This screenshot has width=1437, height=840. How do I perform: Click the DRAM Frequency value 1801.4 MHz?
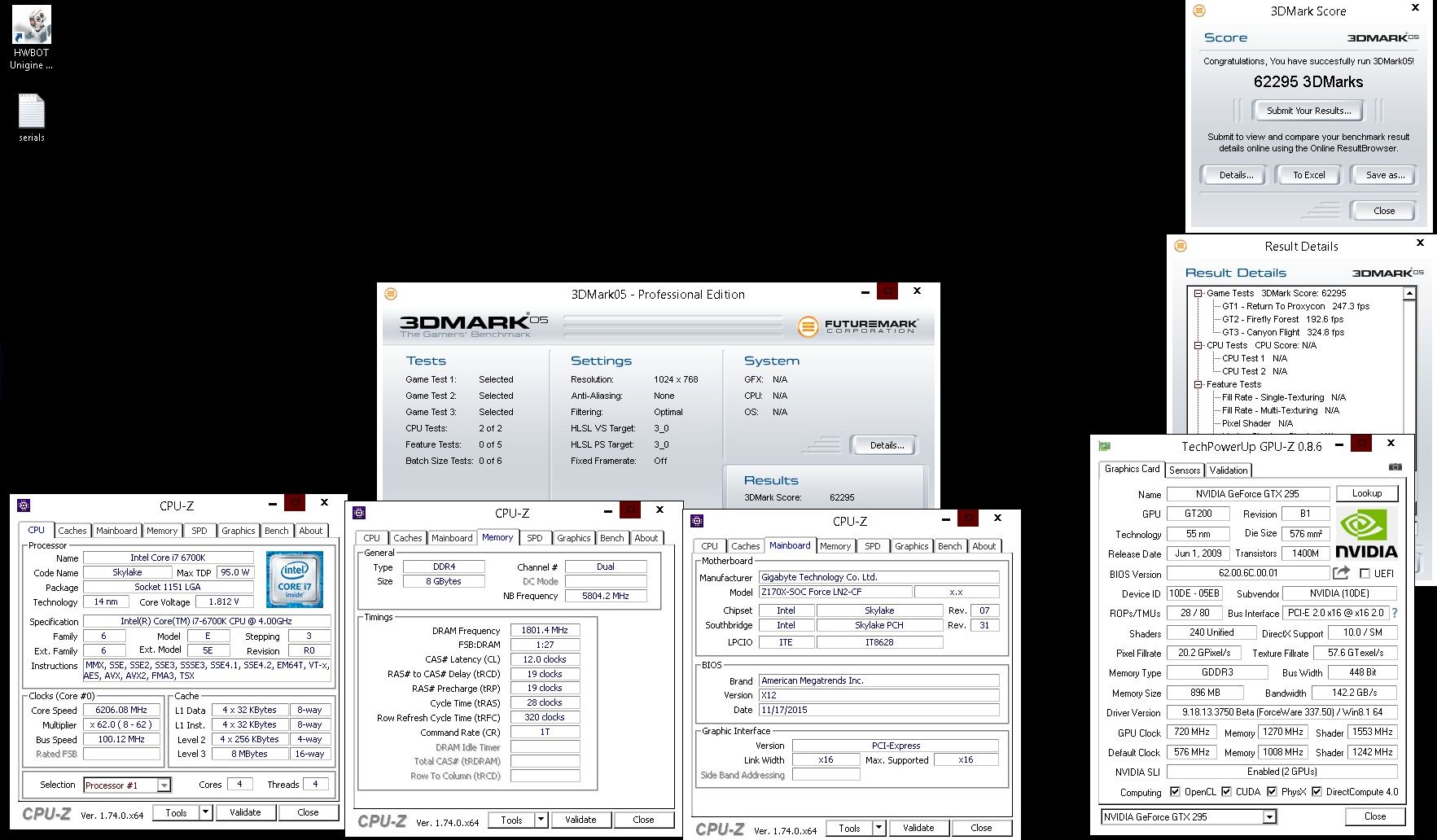(x=545, y=630)
